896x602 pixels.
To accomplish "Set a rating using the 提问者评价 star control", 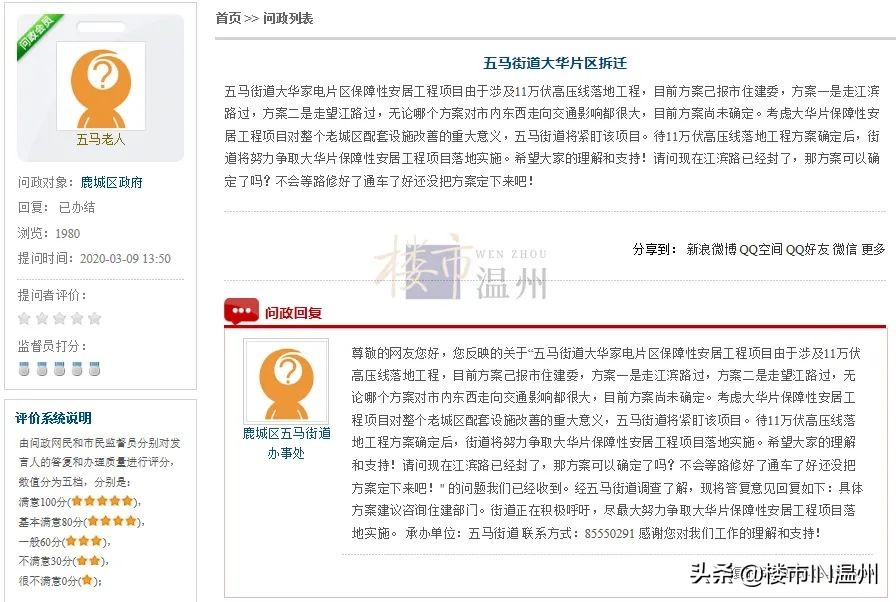I will 60,317.
